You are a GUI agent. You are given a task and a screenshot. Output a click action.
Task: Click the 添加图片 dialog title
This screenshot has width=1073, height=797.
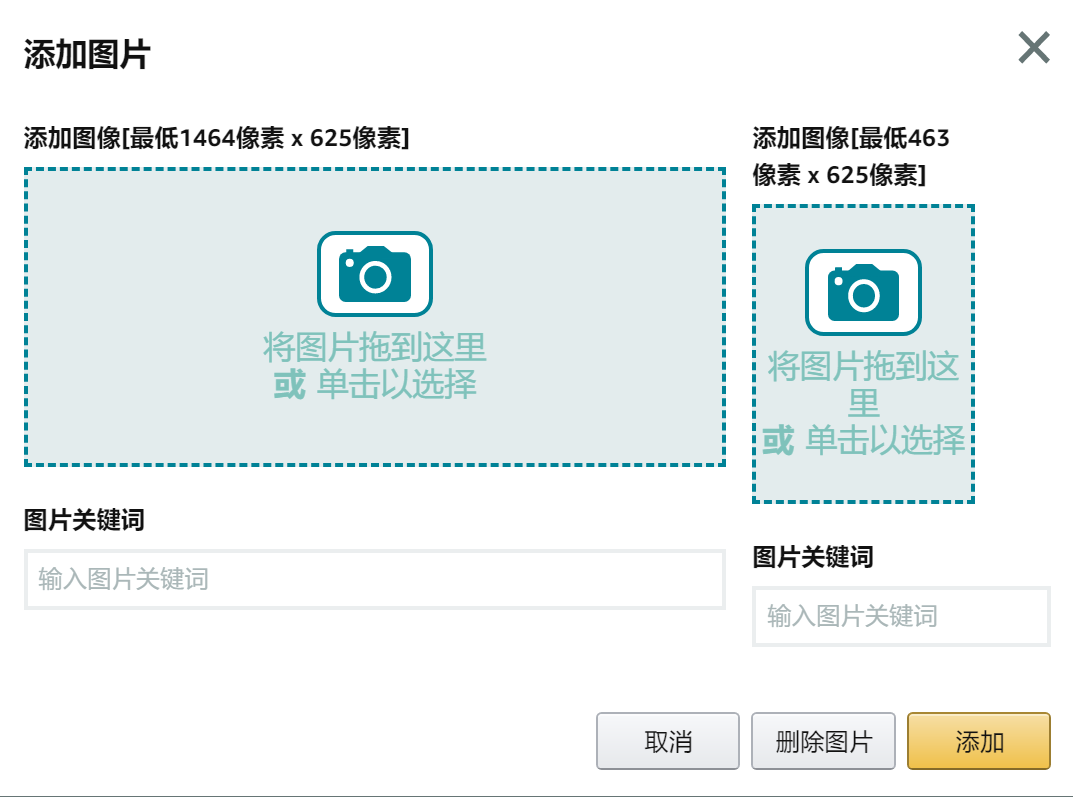(x=87, y=54)
